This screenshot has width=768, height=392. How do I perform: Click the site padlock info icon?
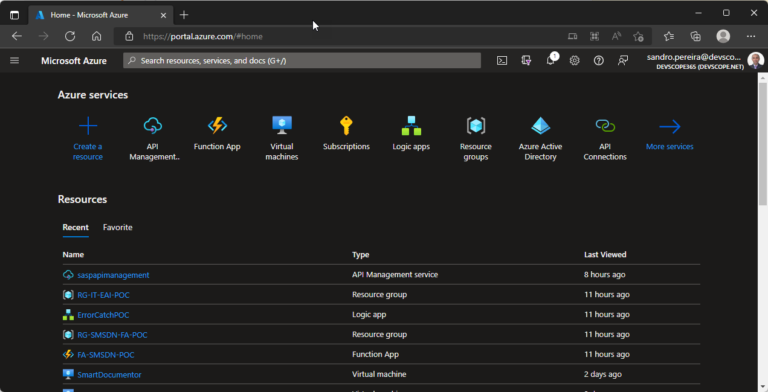coord(129,36)
